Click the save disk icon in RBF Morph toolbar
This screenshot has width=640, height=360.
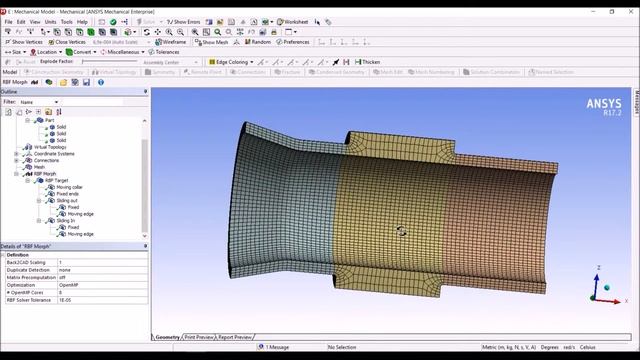coord(87,82)
